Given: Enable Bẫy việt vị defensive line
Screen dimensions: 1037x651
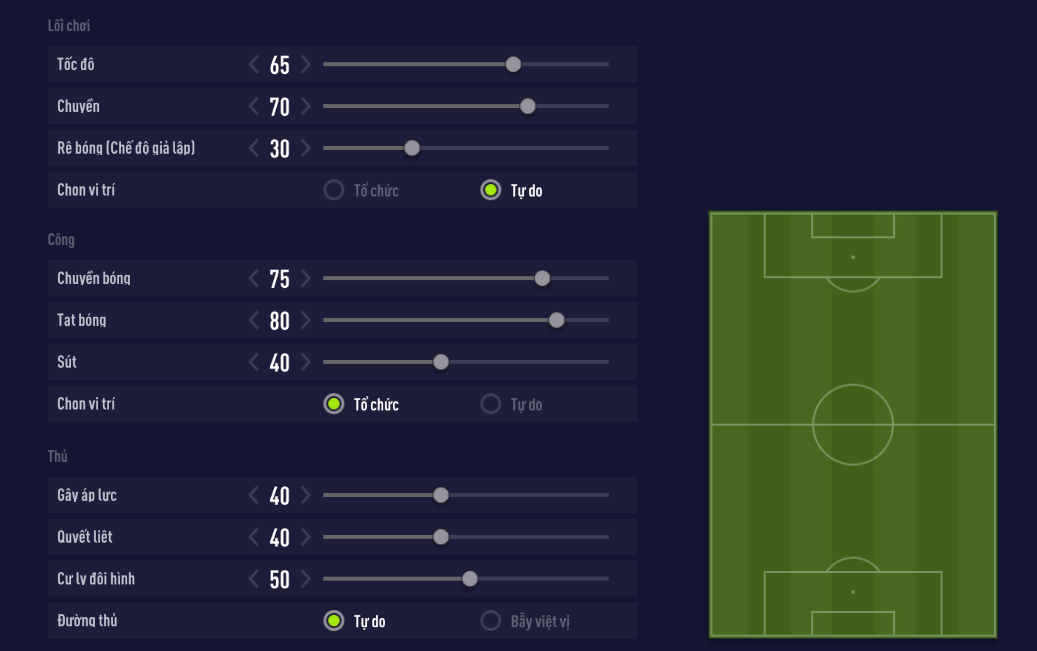Looking at the screenshot, I should click(x=491, y=621).
